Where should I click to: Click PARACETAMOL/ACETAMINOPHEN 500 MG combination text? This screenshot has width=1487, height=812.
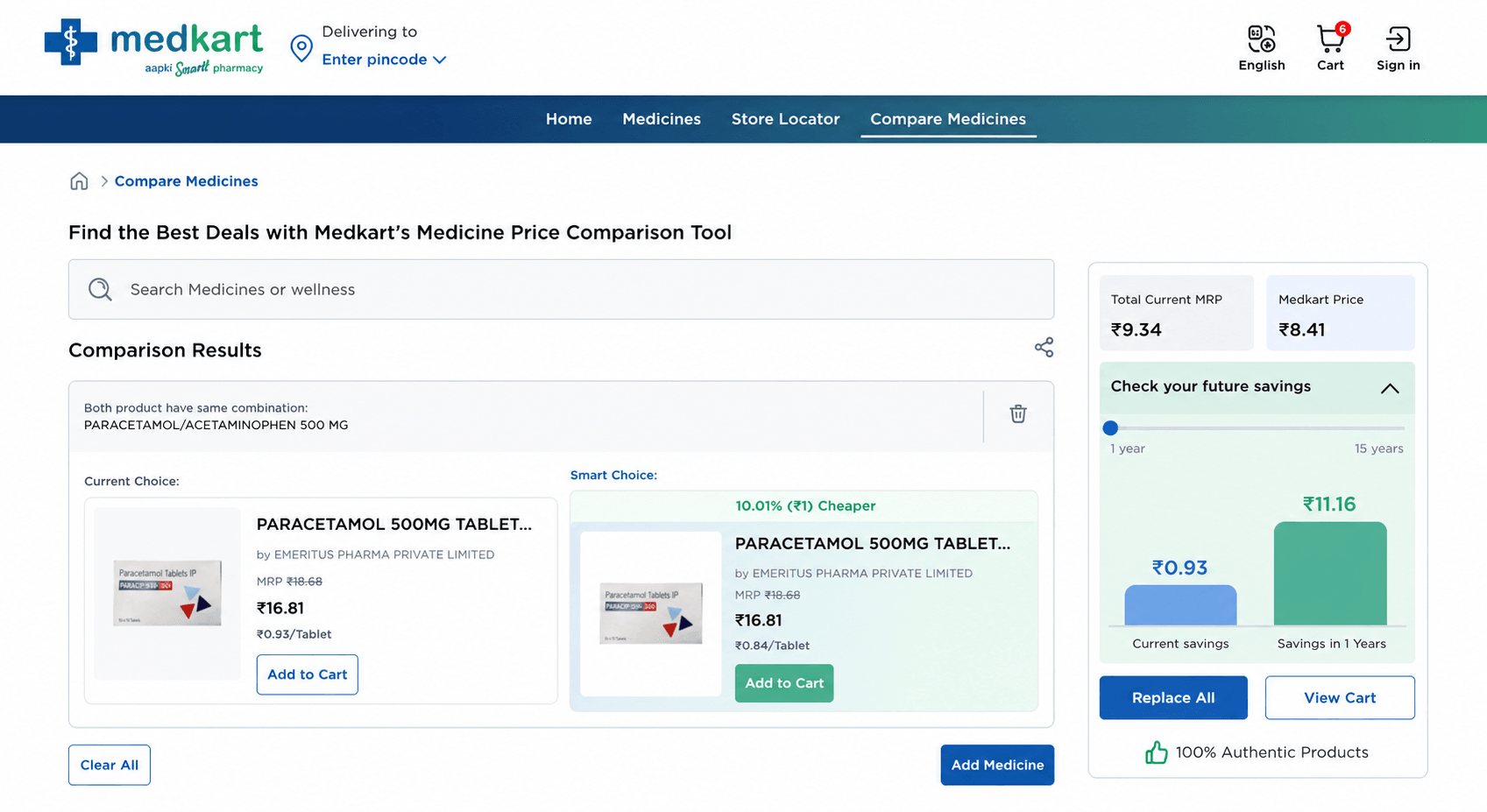(x=216, y=425)
